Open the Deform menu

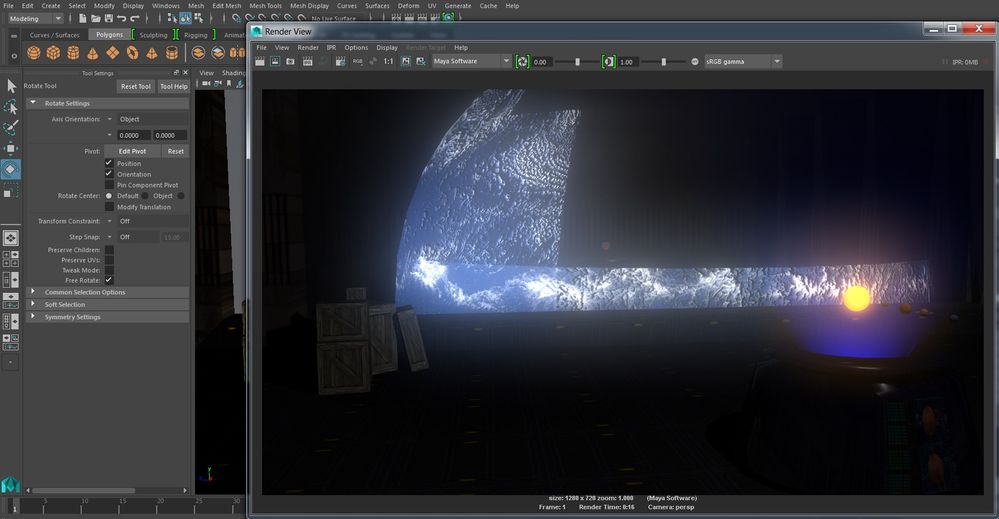point(408,6)
